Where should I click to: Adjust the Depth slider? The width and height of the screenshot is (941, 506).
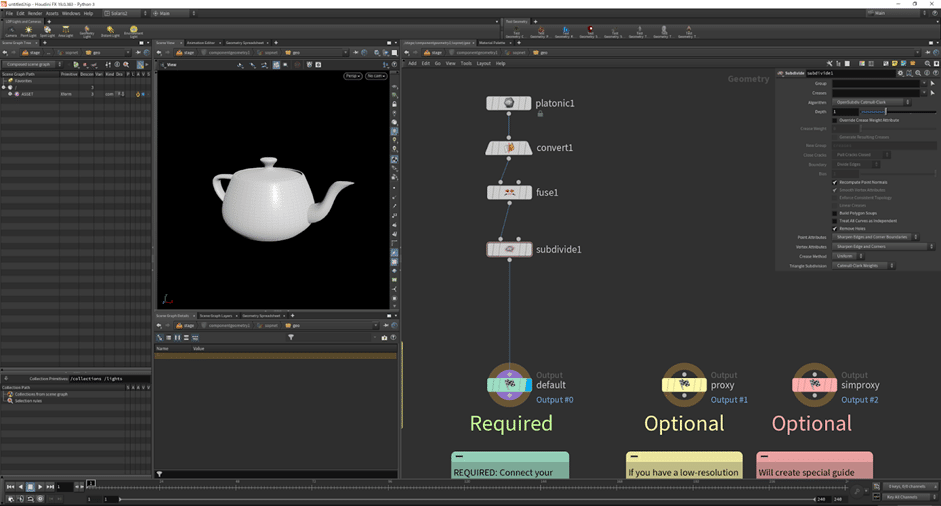click(x=886, y=111)
